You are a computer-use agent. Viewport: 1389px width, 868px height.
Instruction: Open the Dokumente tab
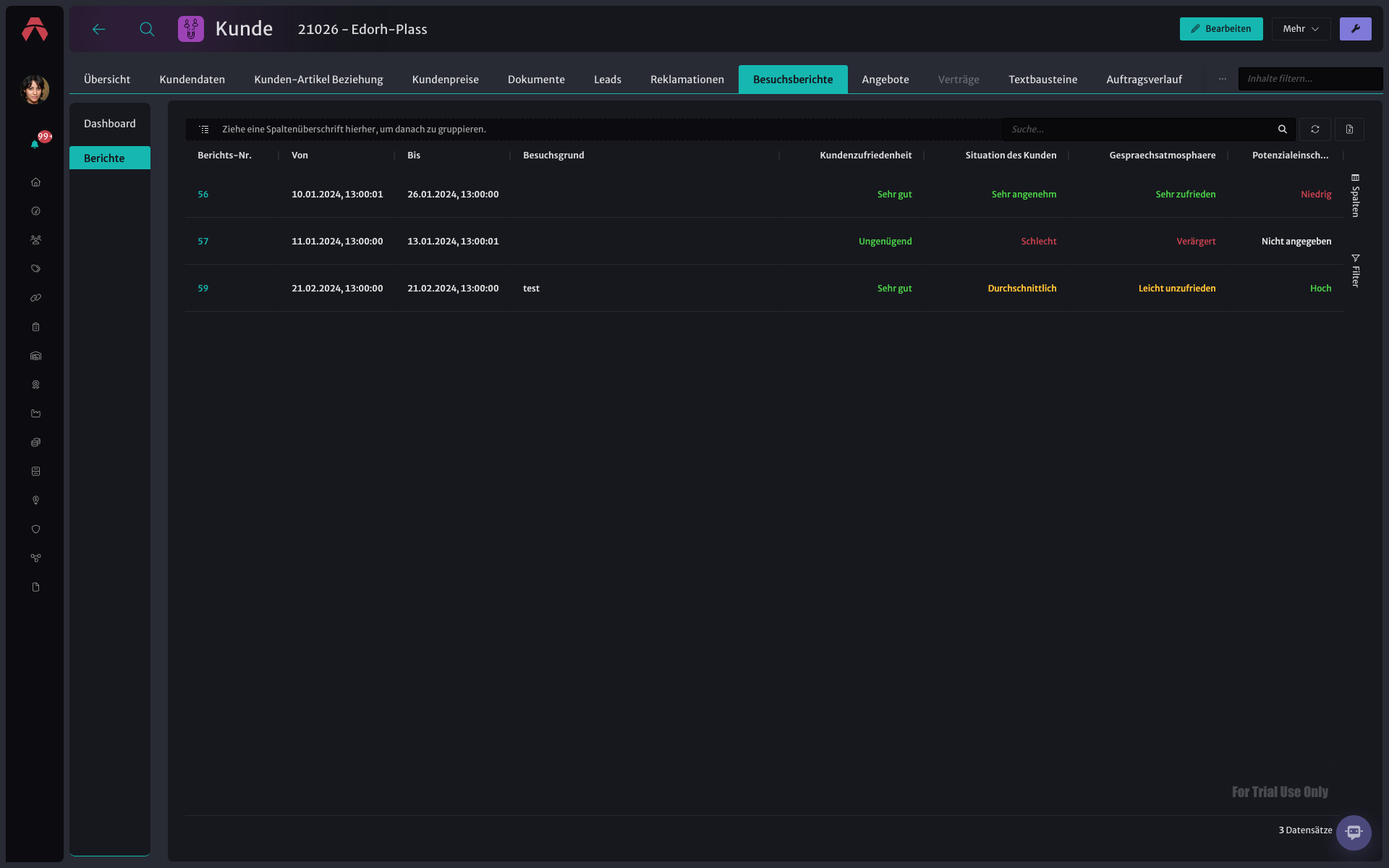(x=536, y=80)
